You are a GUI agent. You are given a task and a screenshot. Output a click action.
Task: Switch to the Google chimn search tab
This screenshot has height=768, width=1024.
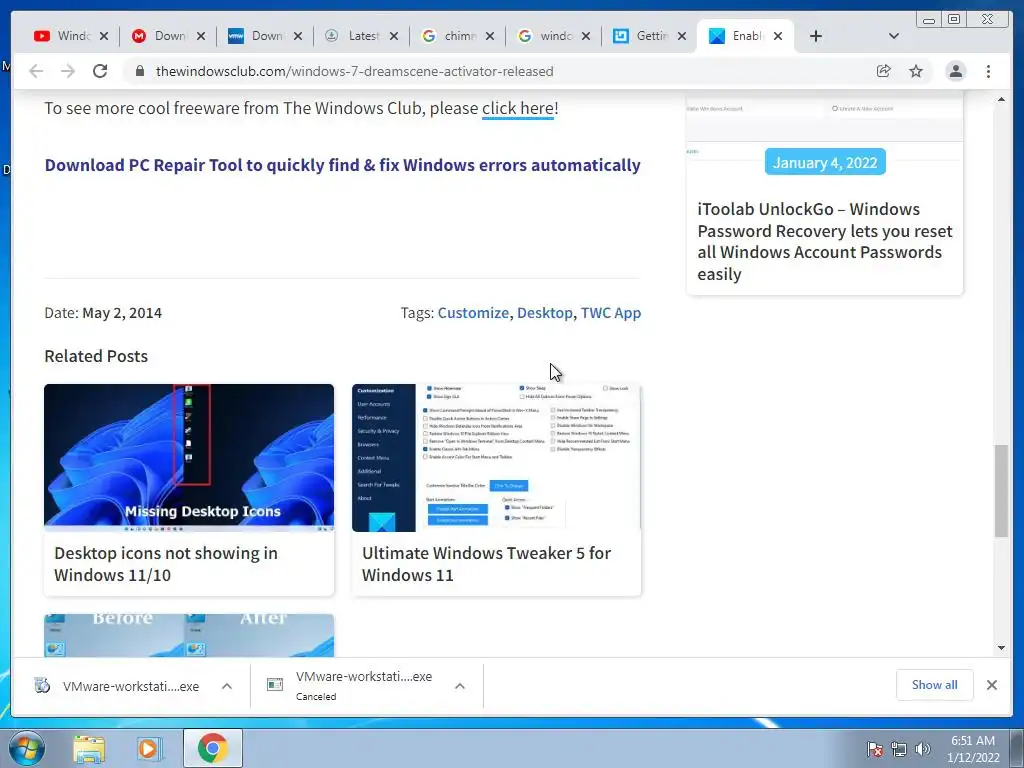pos(449,36)
